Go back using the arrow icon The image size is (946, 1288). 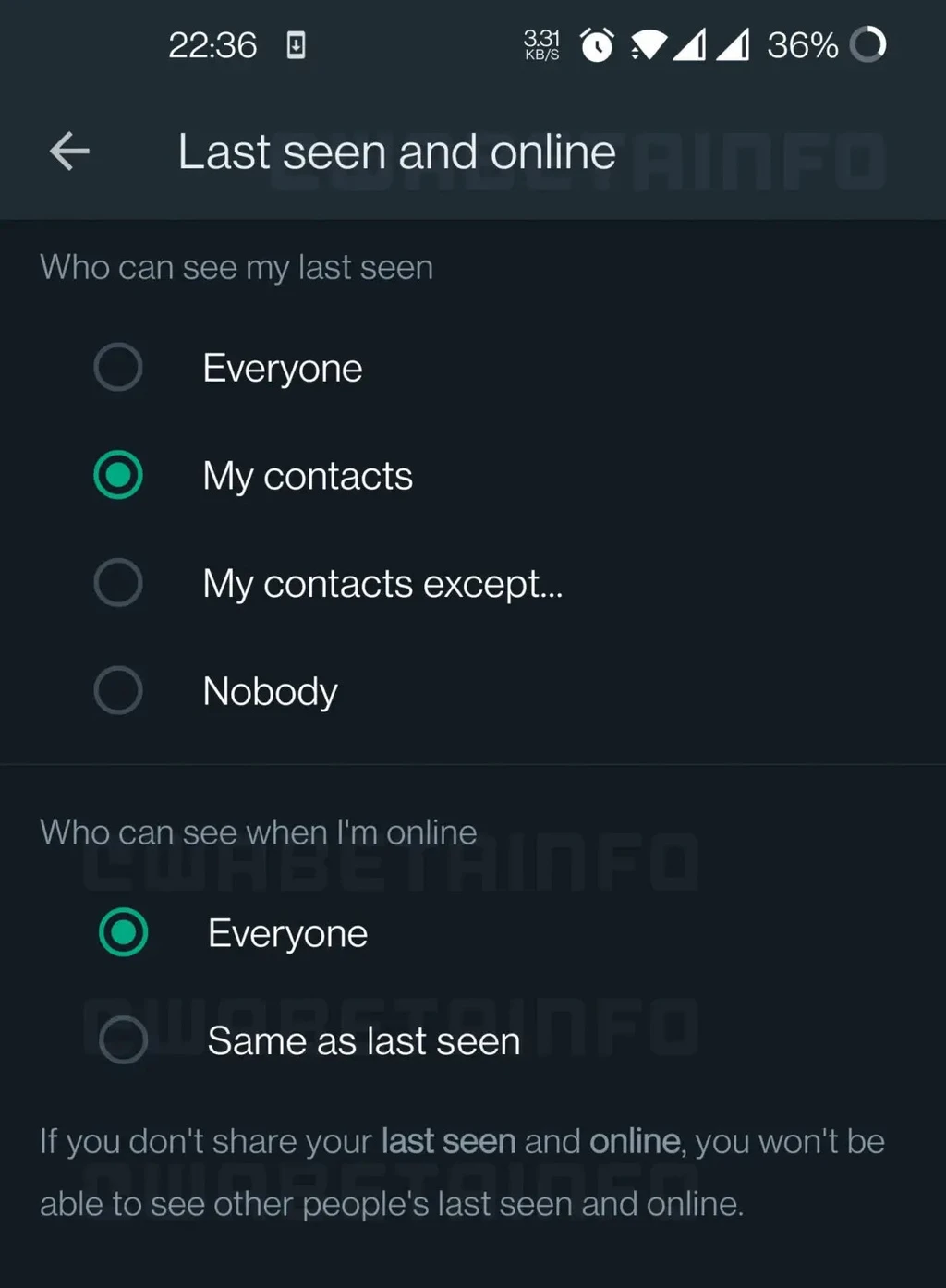coord(69,152)
